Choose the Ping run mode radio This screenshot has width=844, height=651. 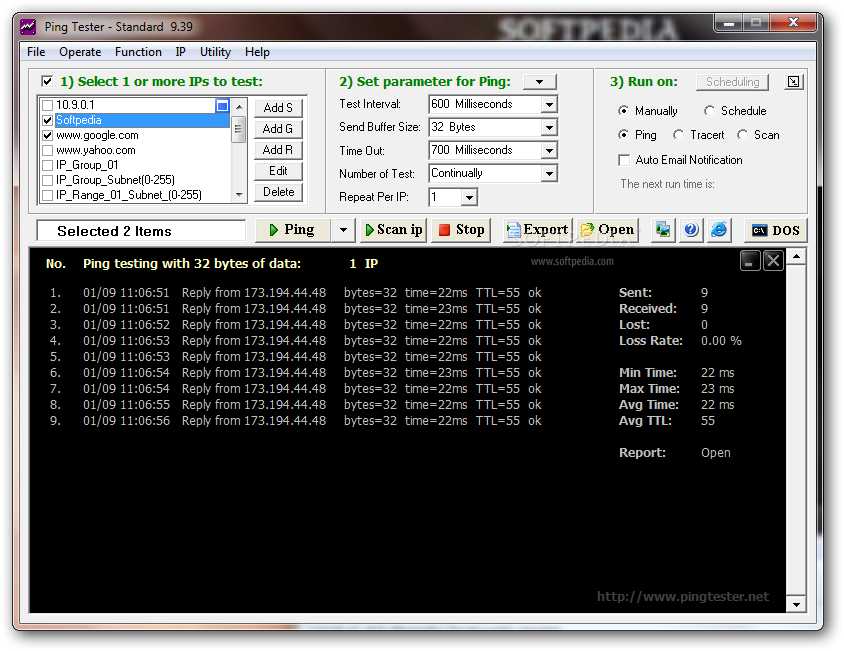(x=623, y=135)
